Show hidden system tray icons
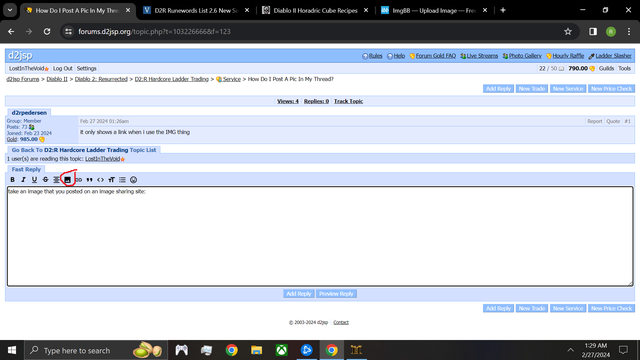This screenshot has height=360, width=640. [571, 350]
